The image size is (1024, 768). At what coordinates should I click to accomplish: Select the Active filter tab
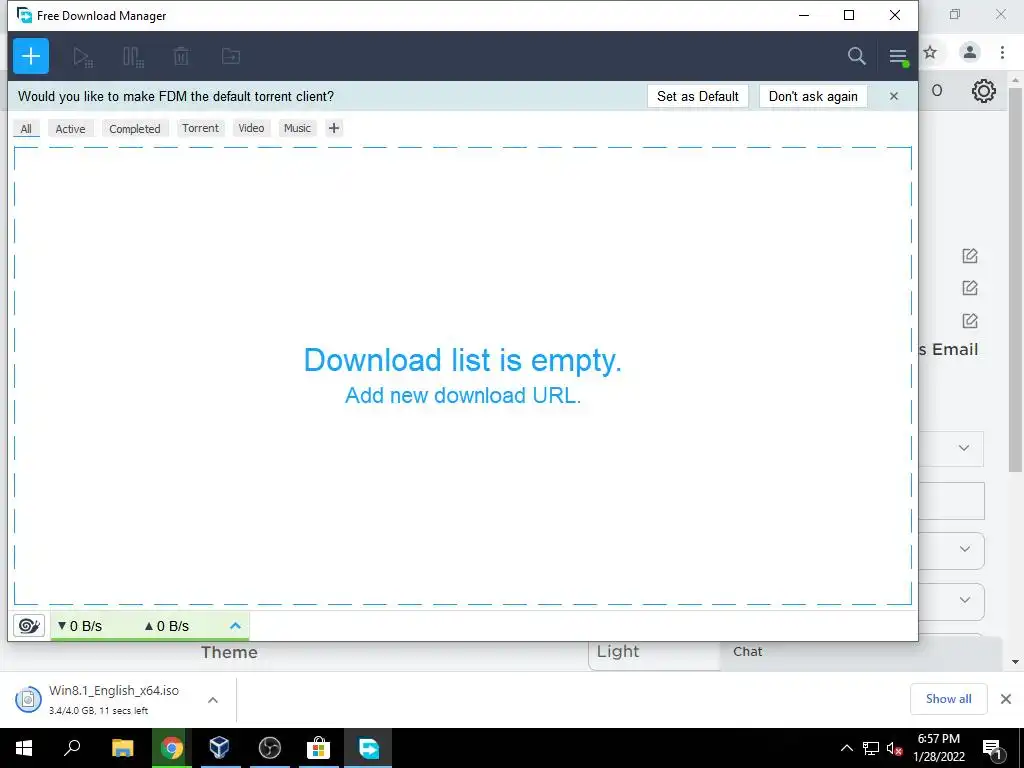(x=71, y=129)
